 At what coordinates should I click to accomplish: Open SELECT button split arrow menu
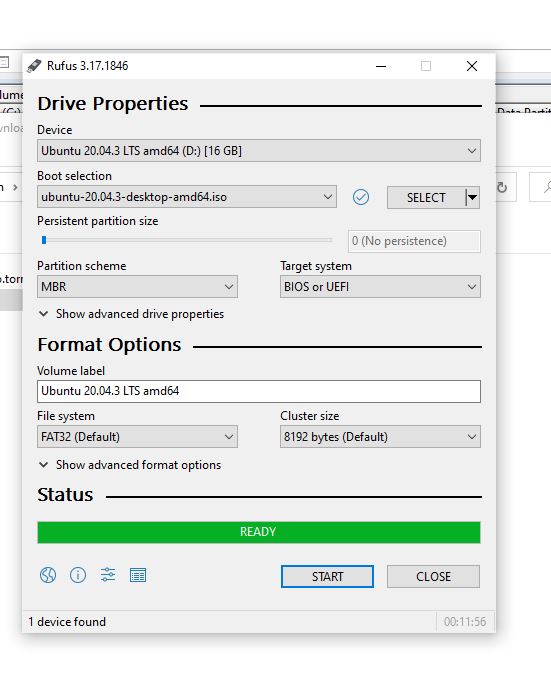[x=472, y=198]
